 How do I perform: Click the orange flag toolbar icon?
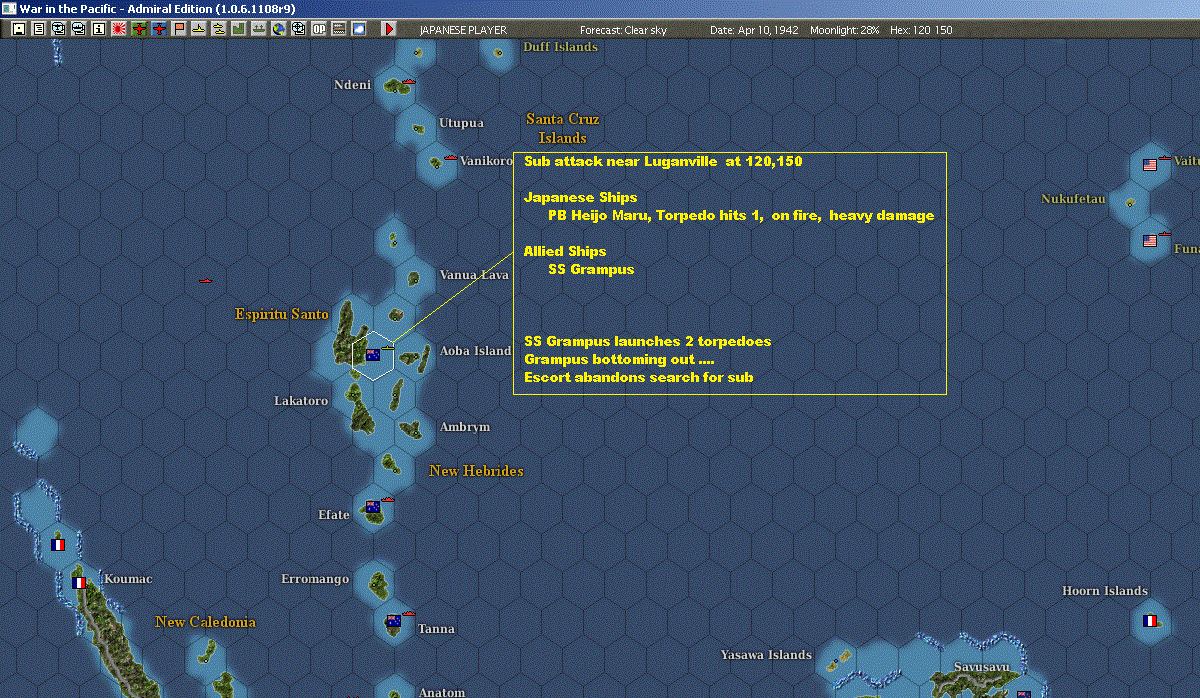(179, 29)
